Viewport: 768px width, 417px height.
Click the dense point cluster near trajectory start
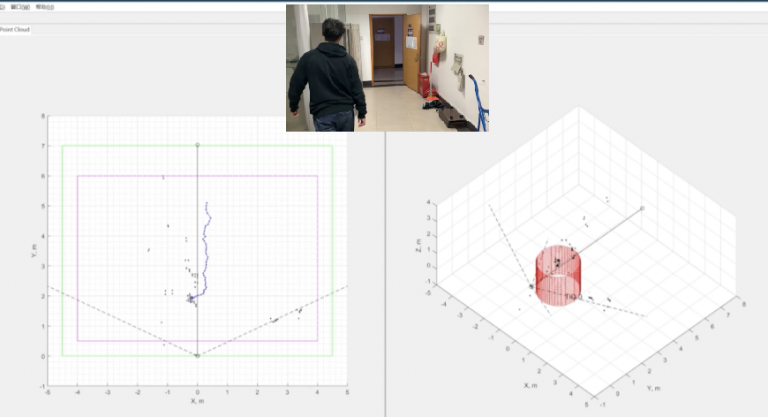tap(190, 298)
